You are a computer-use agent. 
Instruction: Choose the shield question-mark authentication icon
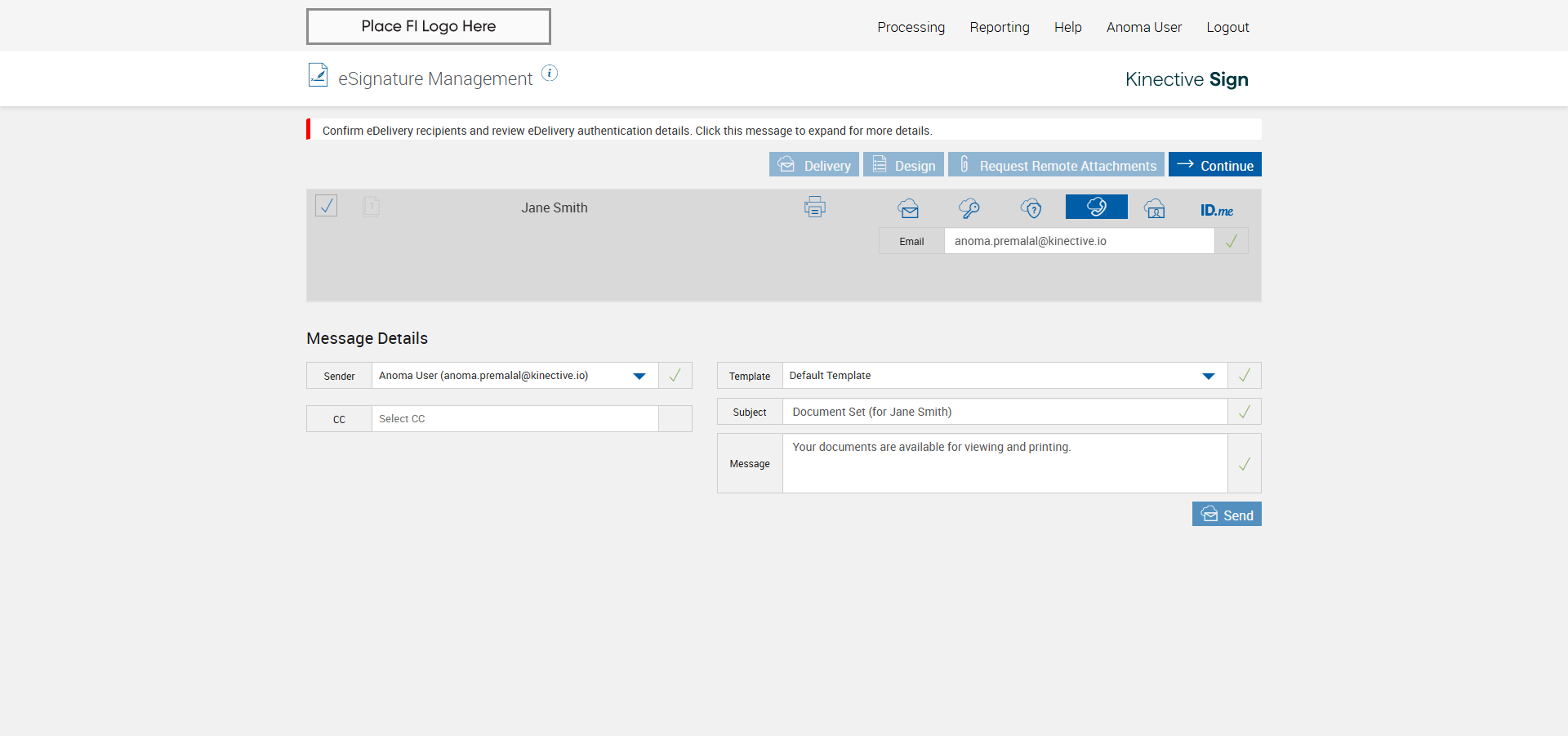tap(1031, 208)
